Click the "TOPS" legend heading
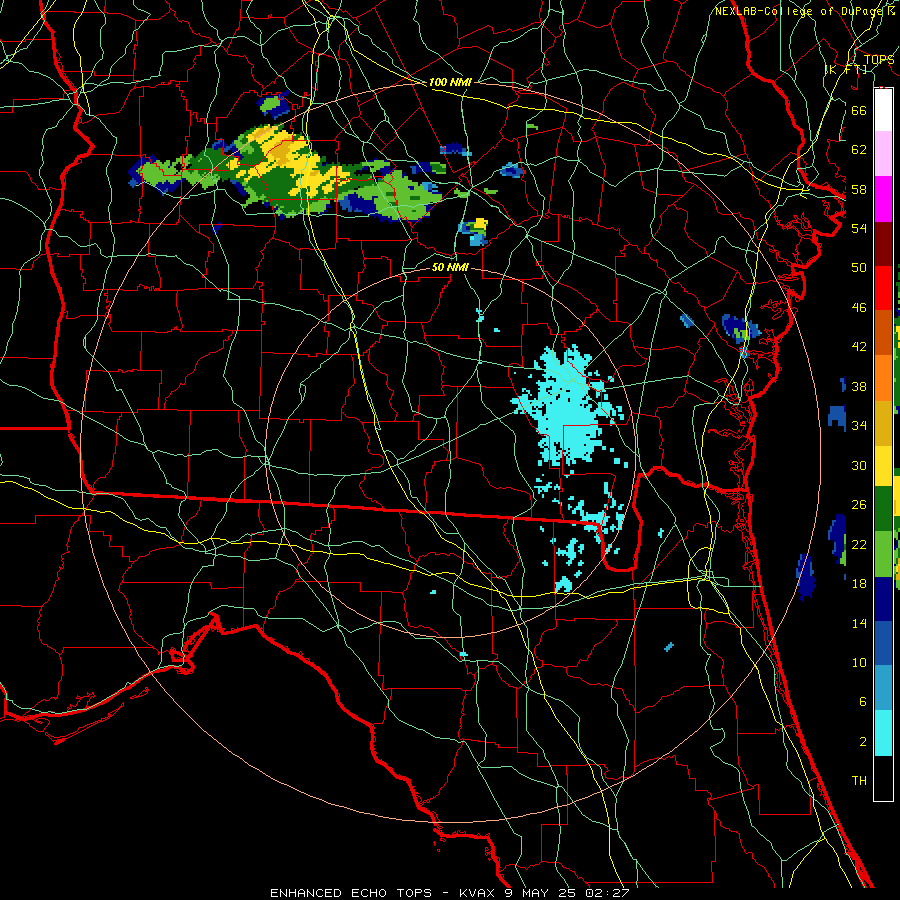Viewport: 900px width, 900px height. (x=878, y=59)
